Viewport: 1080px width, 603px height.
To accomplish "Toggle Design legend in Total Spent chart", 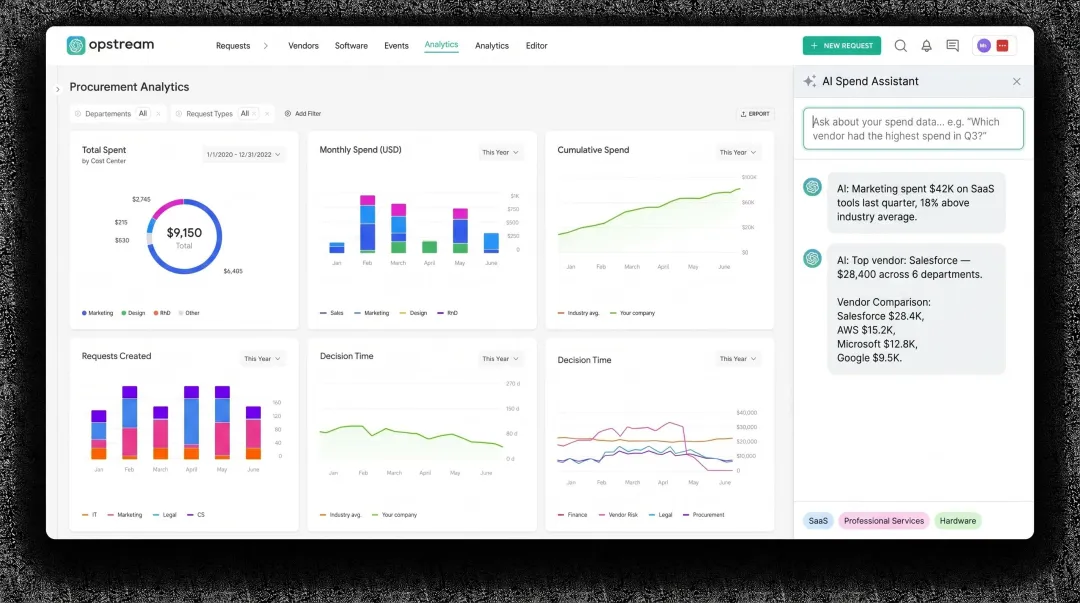I will point(134,313).
